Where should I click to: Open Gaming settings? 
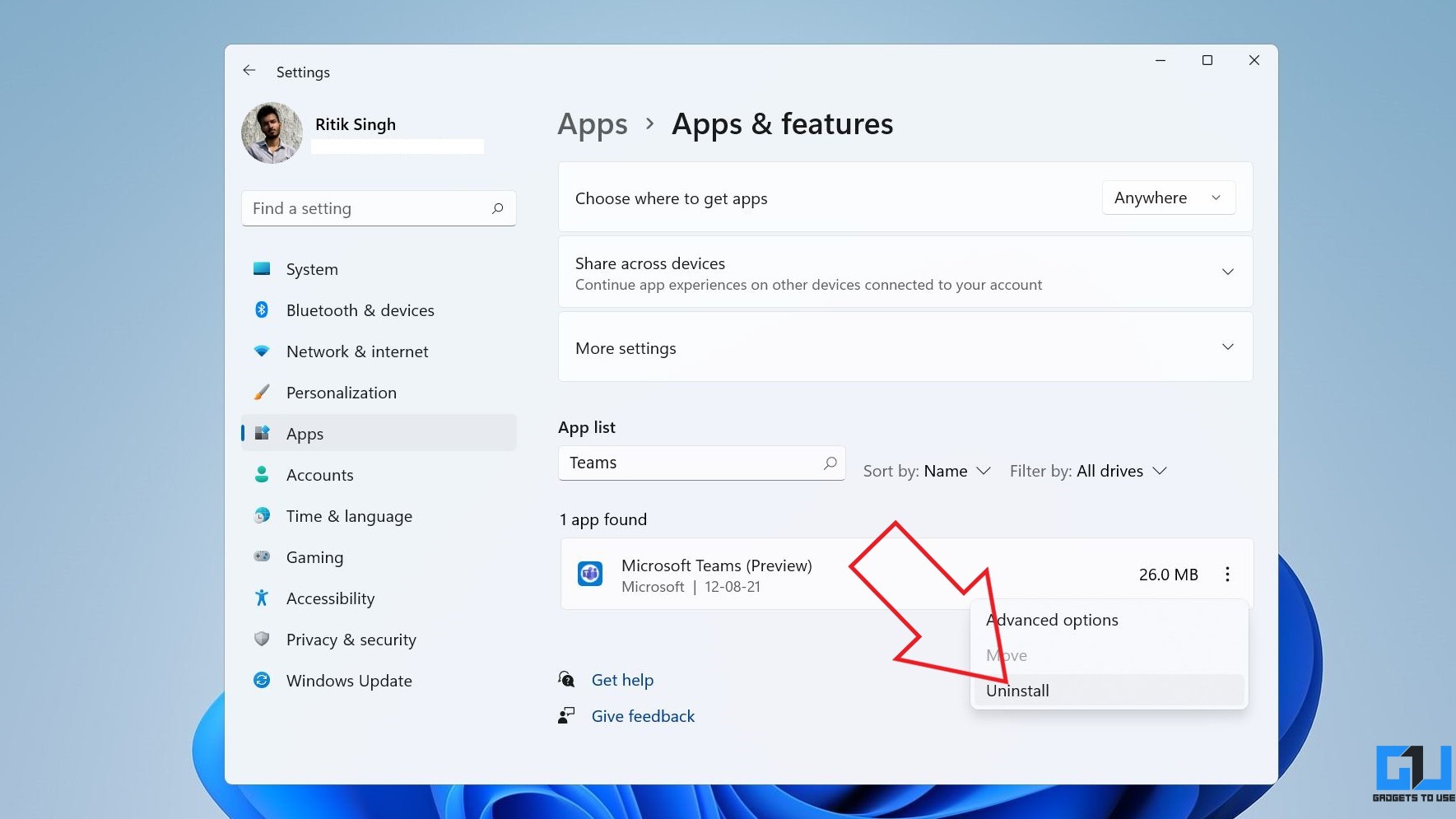(379, 557)
